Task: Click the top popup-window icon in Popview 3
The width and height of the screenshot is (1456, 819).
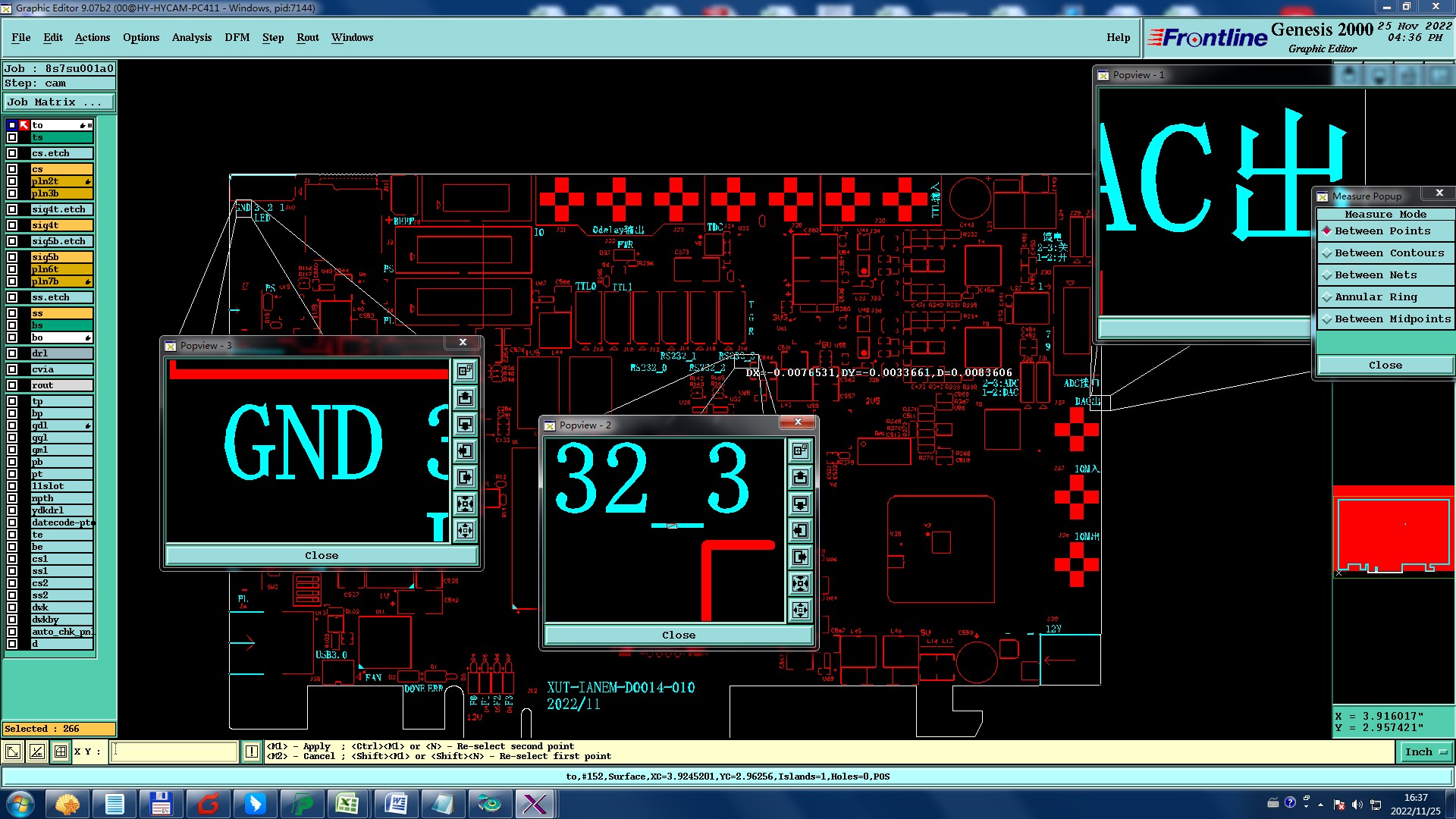Action: pos(465,371)
